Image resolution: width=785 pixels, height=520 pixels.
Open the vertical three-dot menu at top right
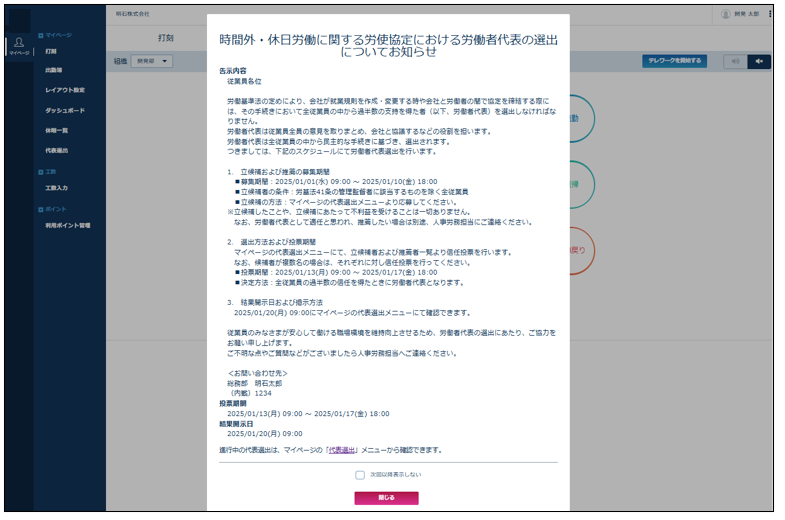(x=770, y=14)
